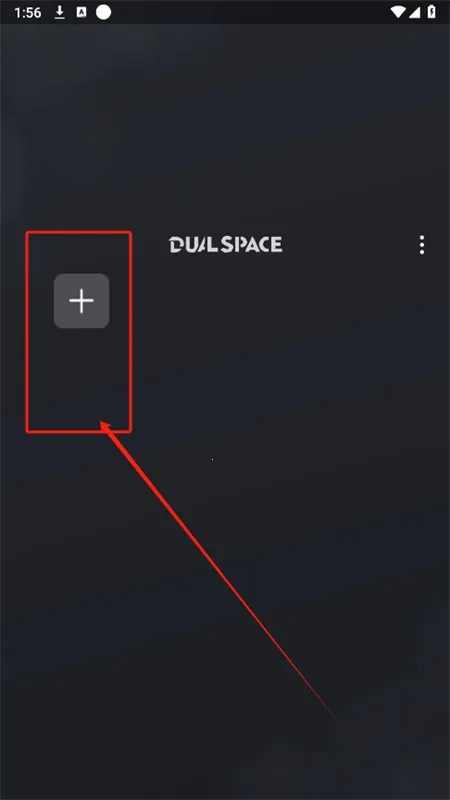Click the thin tail end of red arrow
450x800 pixels.
332,714
